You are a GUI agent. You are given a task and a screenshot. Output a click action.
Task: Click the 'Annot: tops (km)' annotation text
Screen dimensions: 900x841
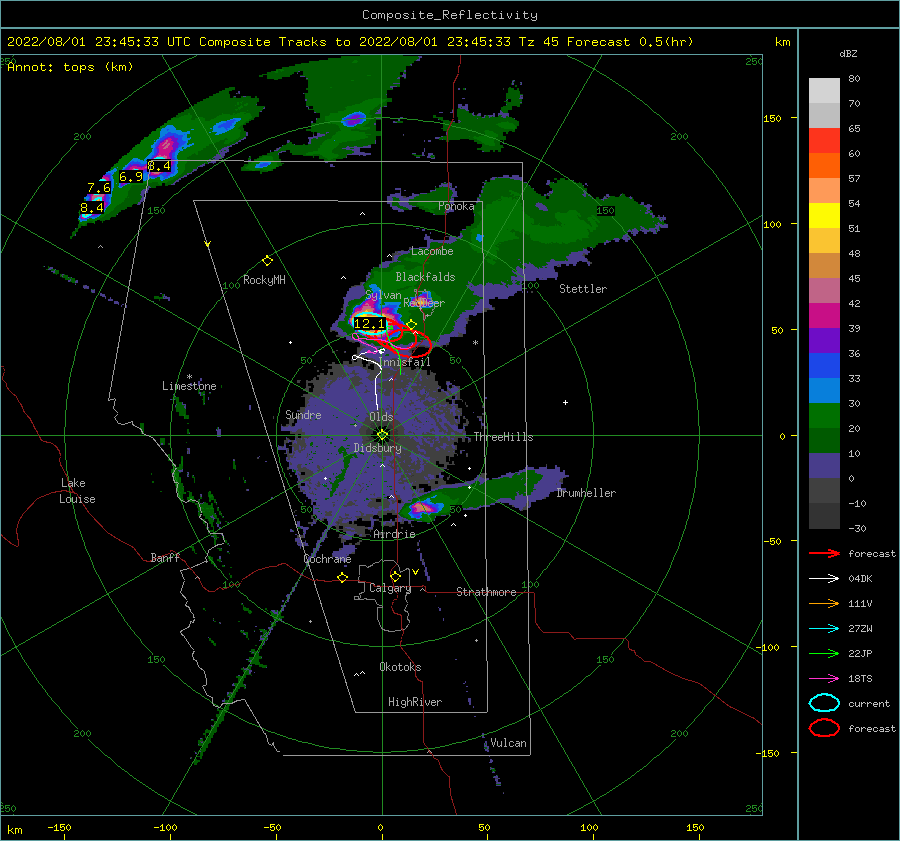point(70,67)
